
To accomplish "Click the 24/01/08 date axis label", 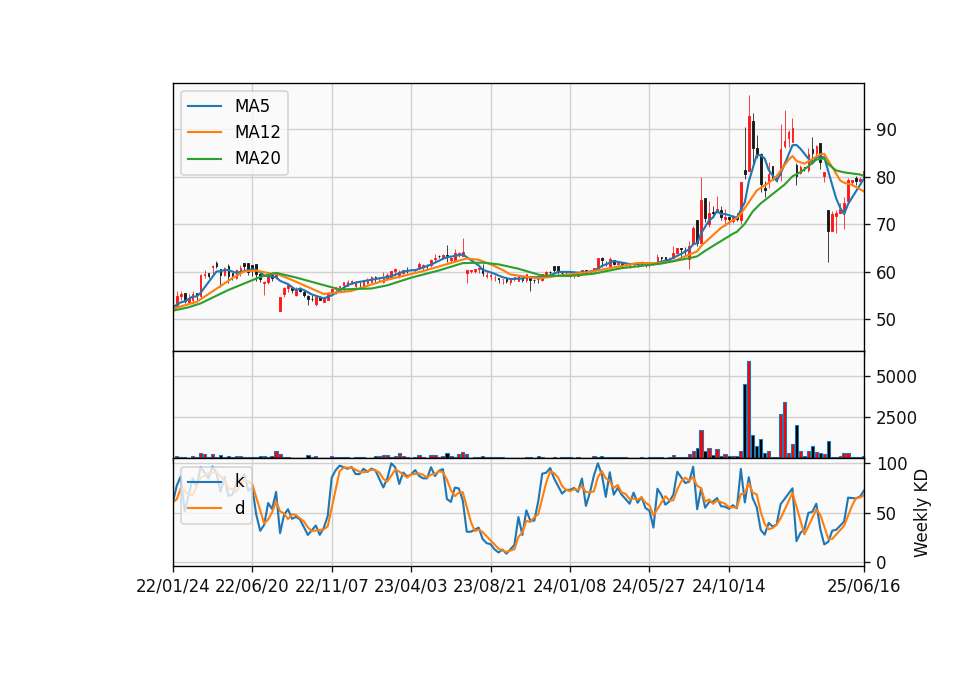I will [x=569, y=586].
